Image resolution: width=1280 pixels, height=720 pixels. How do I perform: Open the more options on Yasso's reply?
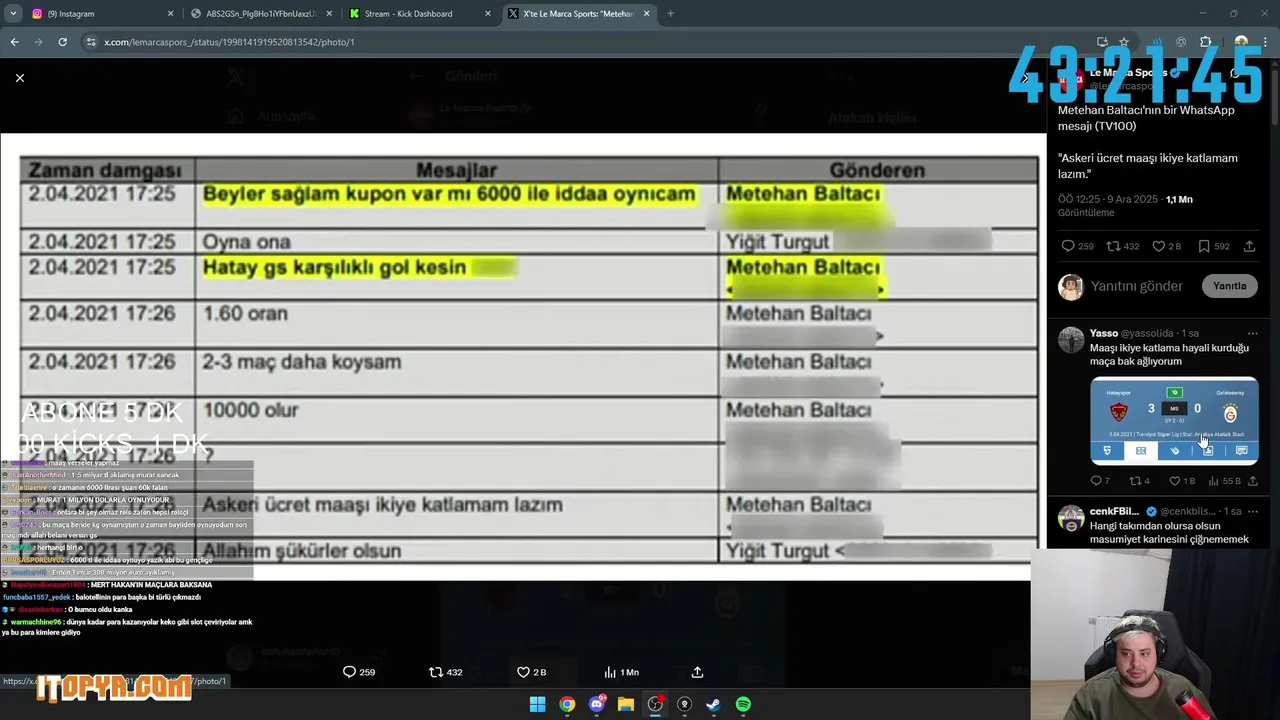point(1252,333)
